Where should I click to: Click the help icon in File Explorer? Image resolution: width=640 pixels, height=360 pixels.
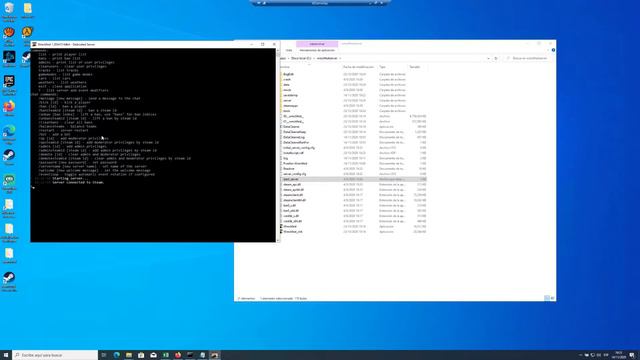553,50
